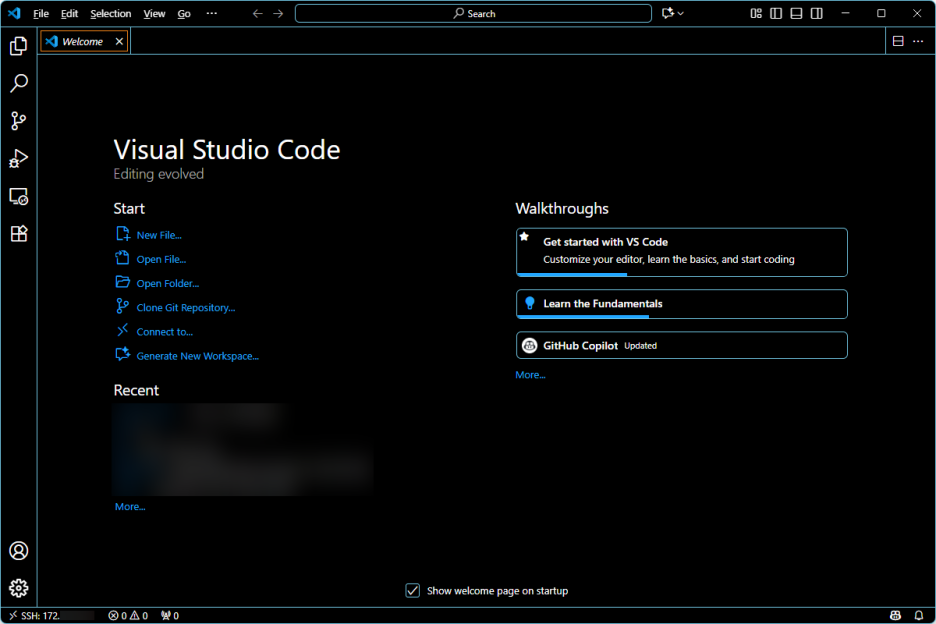Viewport: 936px width, 624px height.
Task: Click the forwarded ports status item
Action: pyautogui.click(x=170, y=616)
